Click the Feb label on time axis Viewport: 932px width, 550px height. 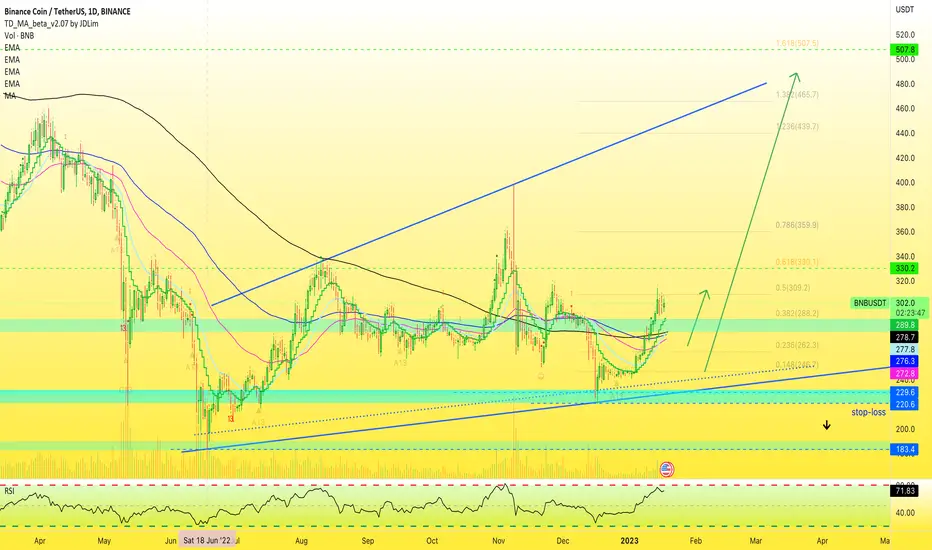point(695,540)
